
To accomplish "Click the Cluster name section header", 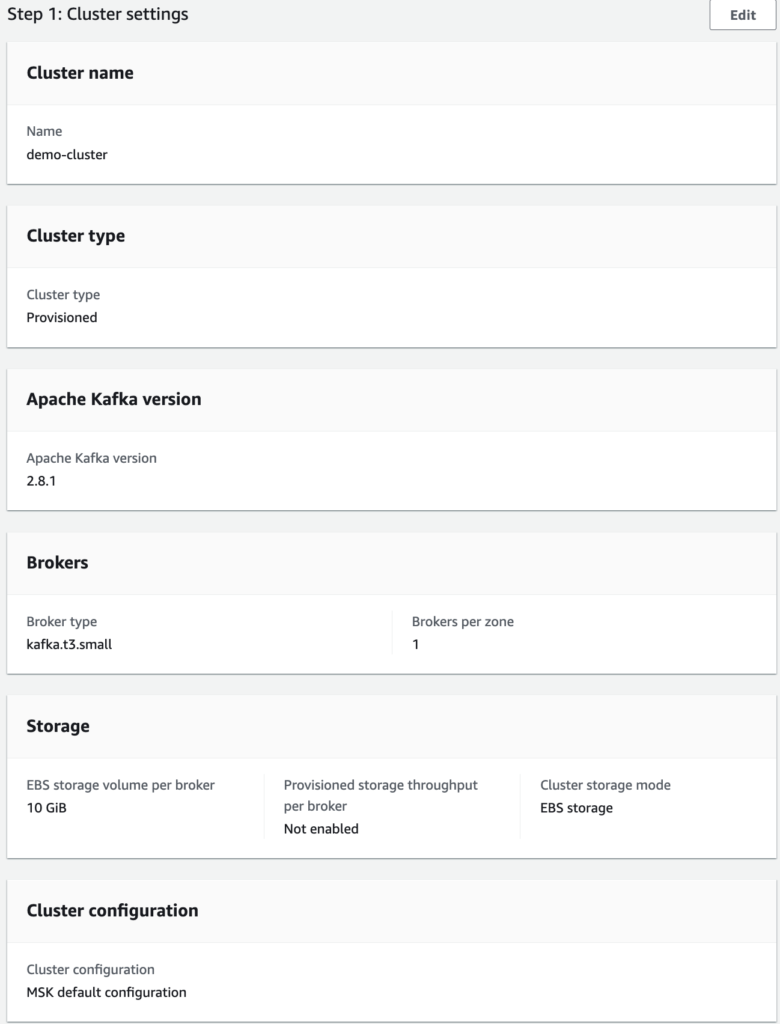I will [x=80, y=73].
